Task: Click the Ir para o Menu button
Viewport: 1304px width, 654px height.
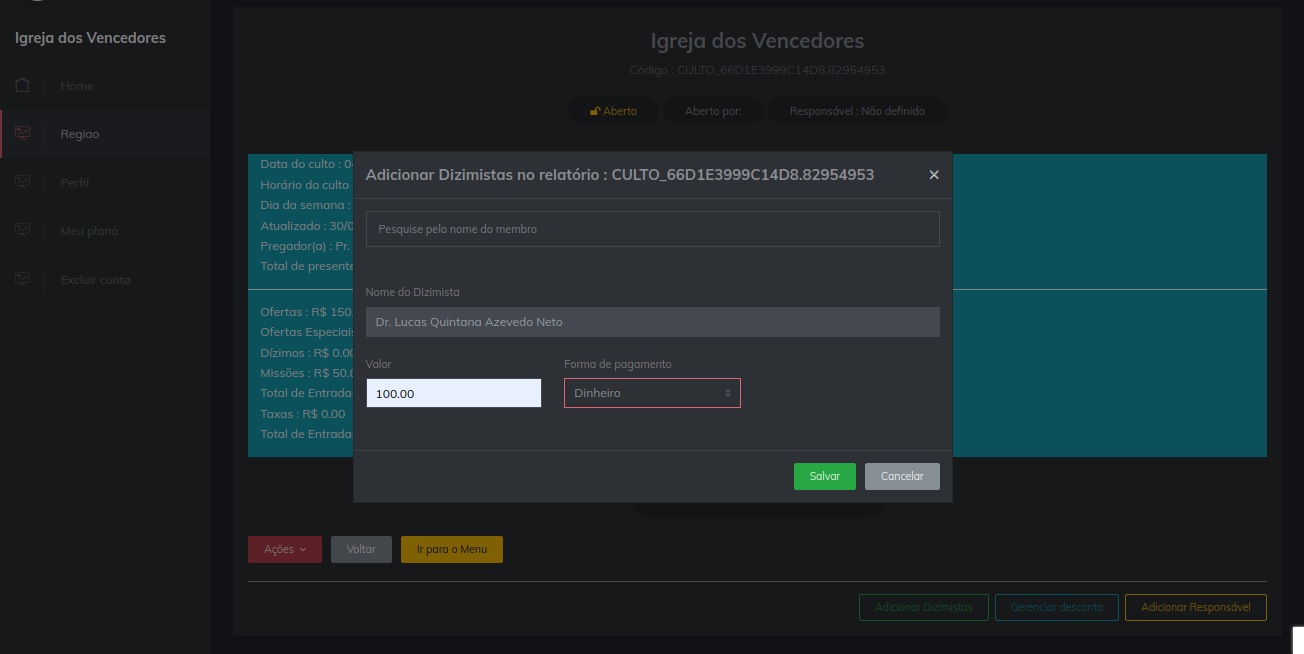Action: [451, 549]
